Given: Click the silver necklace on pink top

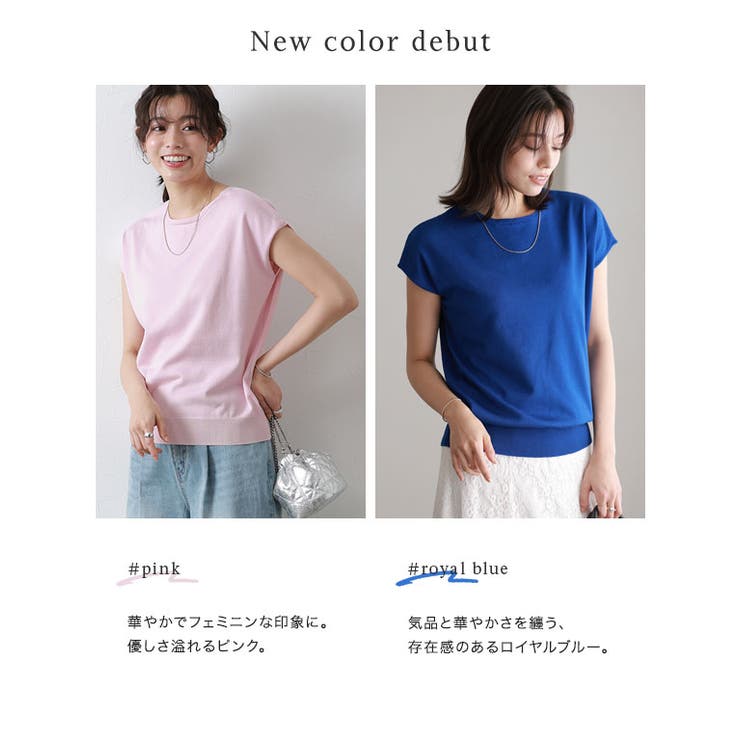Looking at the screenshot, I should pyautogui.click(x=188, y=222).
